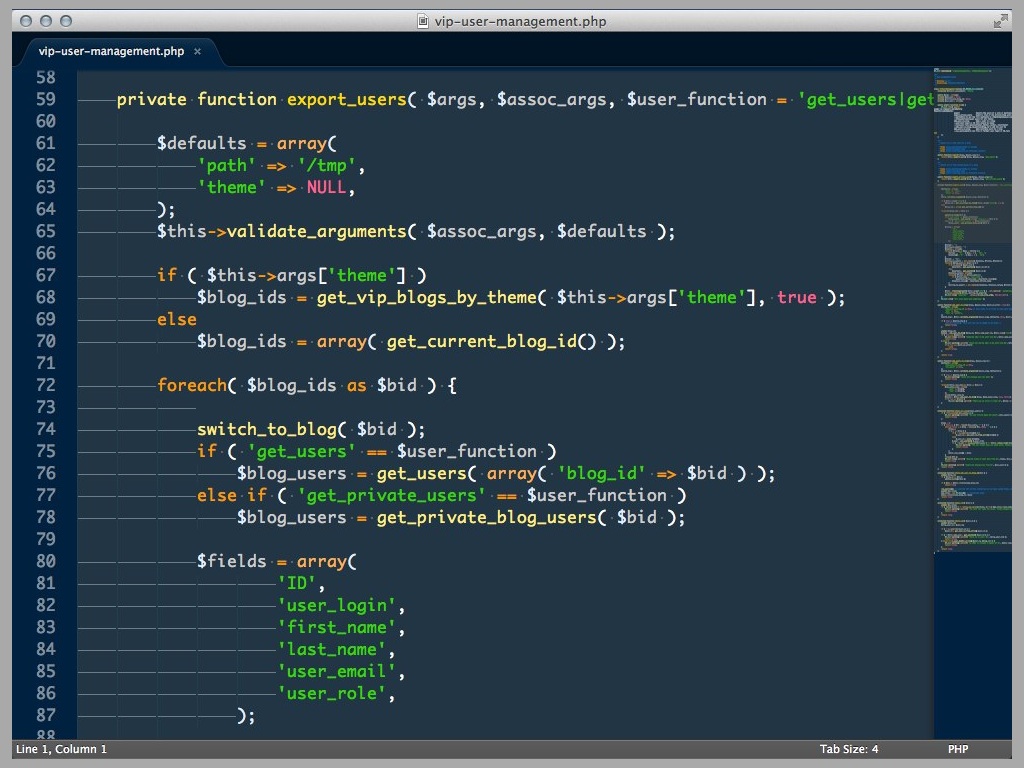This screenshot has height=768, width=1024.
Task: Click line number 73 in the gutter
Action: [x=46, y=408]
